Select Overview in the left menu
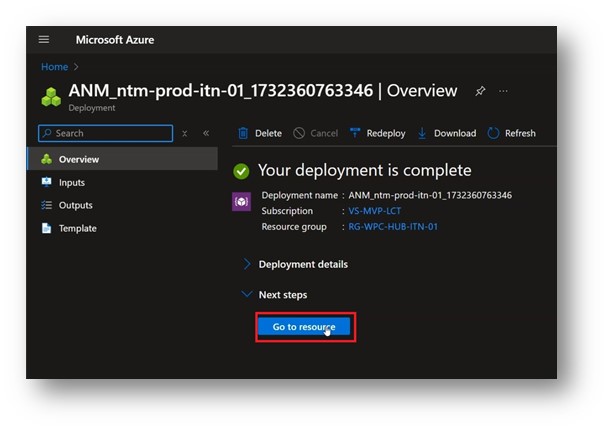The image size is (609, 431). 78,159
